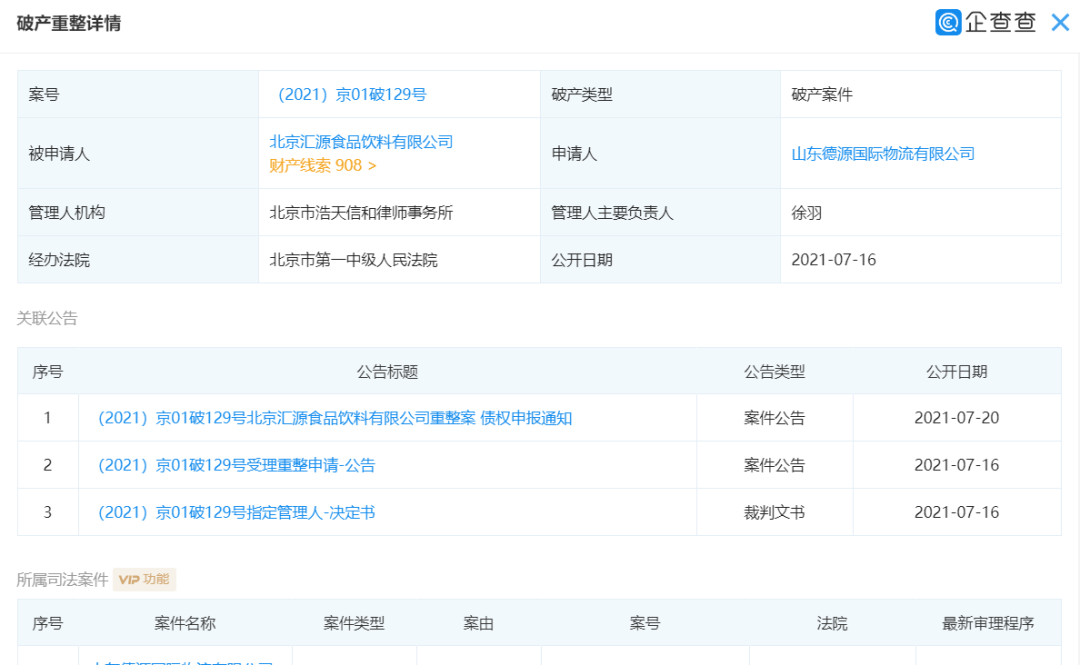Viewport: 1080px width, 665px height.
Task: Click the 公告类型 column header
Action: click(774, 372)
